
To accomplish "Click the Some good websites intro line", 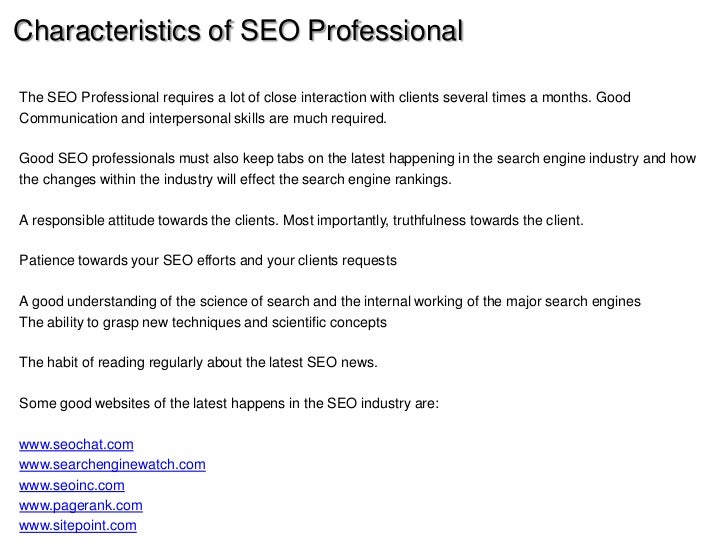I will pyautogui.click(x=229, y=403).
